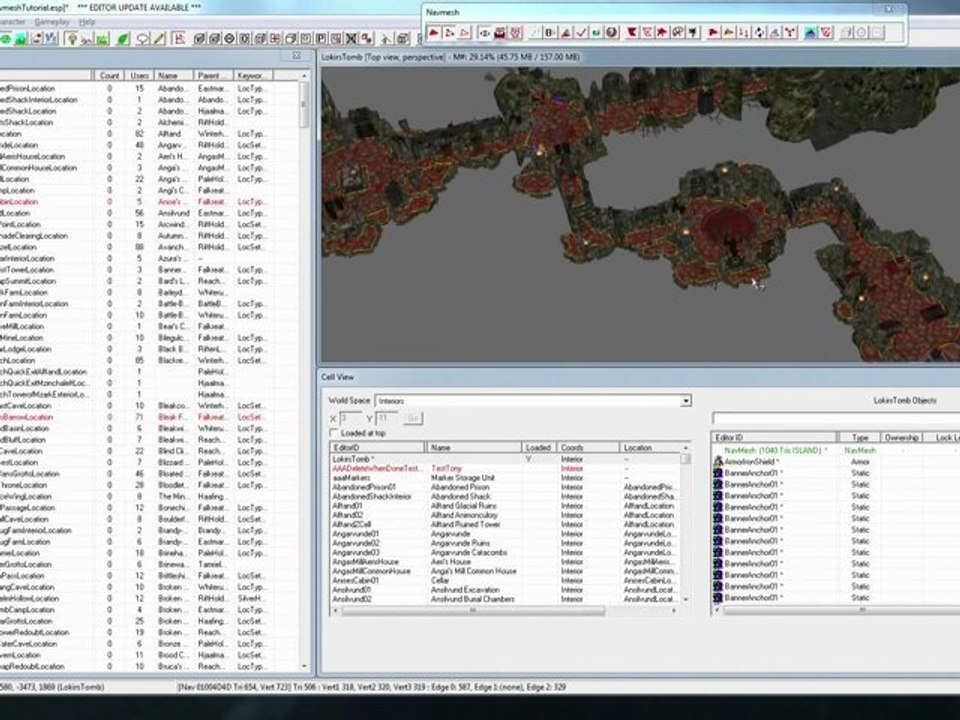960x720 pixels.
Task: Click the cell list vertical scrollbar thumb
Action: point(686,459)
